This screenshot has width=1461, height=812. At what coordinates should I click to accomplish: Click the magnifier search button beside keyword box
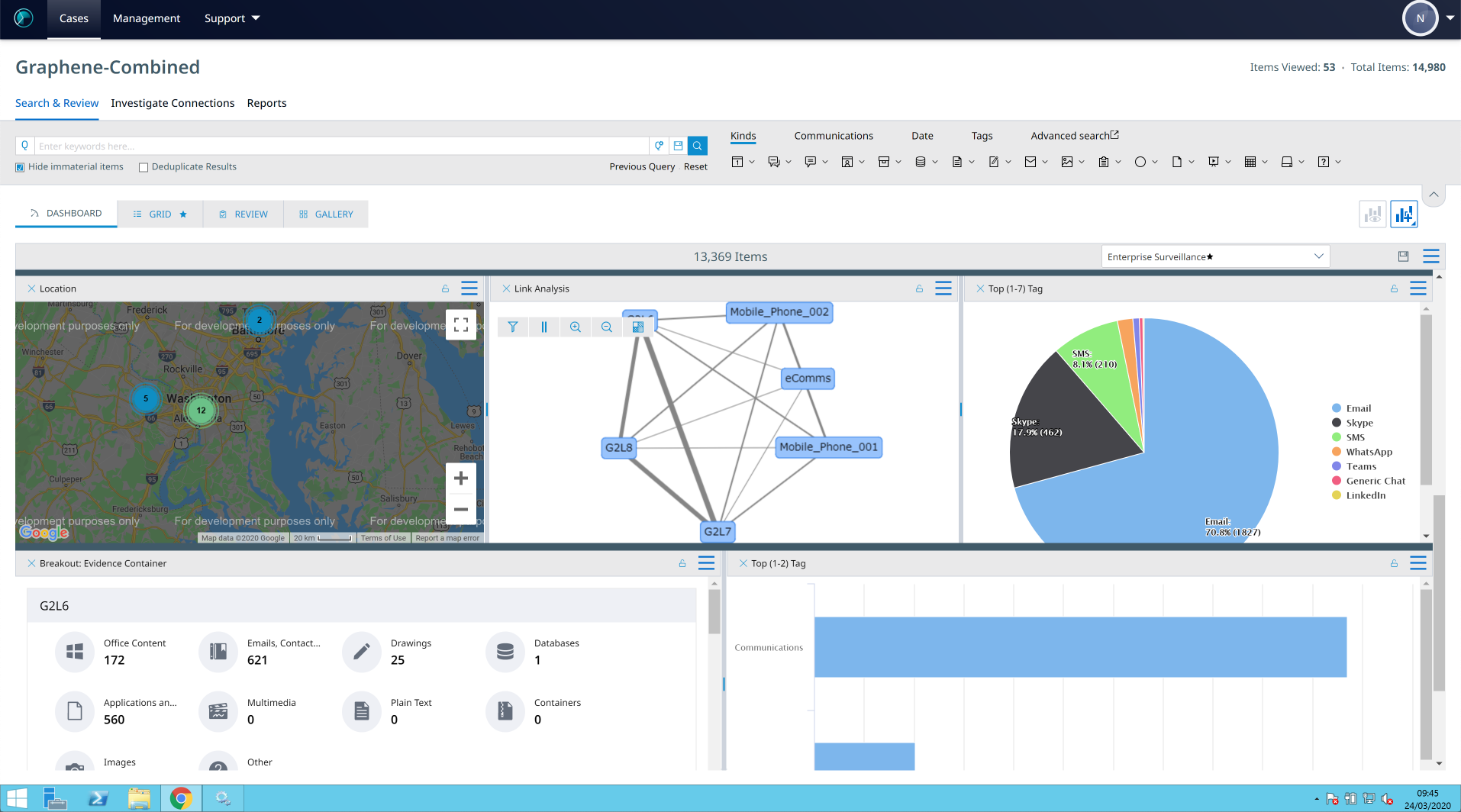click(697, 146)
